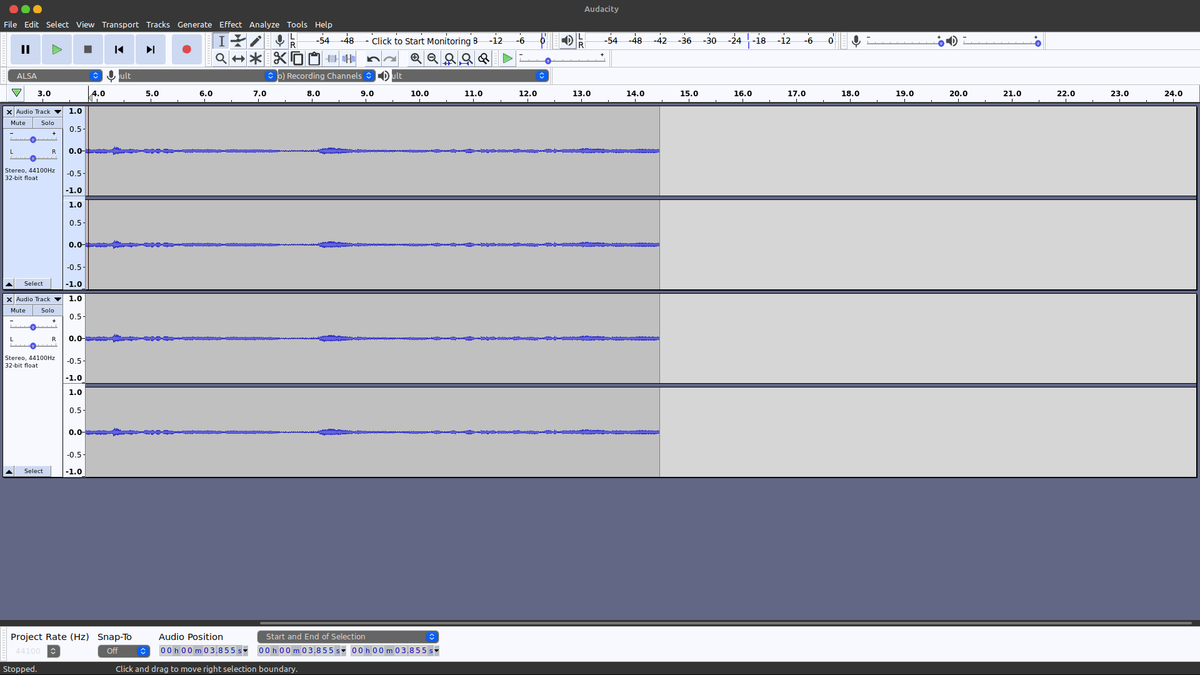Skip to Start of the project
Viewport: 1200px width, 675px height.
119,49
